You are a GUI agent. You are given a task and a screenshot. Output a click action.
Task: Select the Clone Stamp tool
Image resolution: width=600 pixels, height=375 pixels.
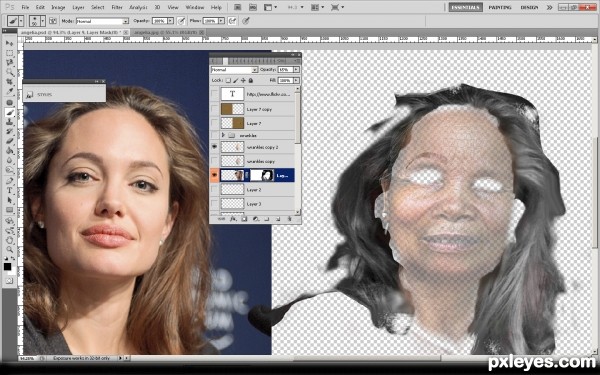tap(9, 122)
